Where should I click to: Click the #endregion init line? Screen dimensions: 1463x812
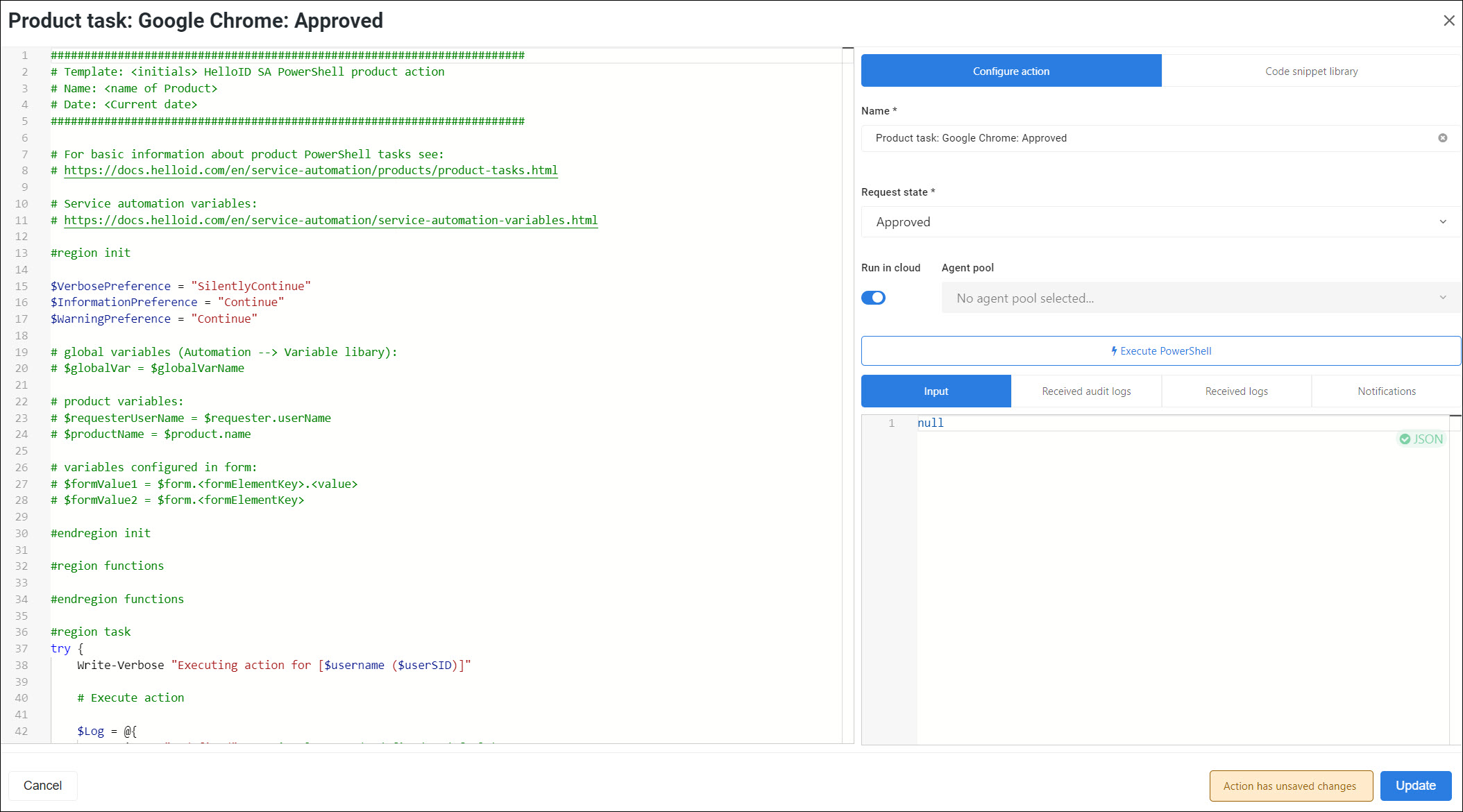point(100,534)
